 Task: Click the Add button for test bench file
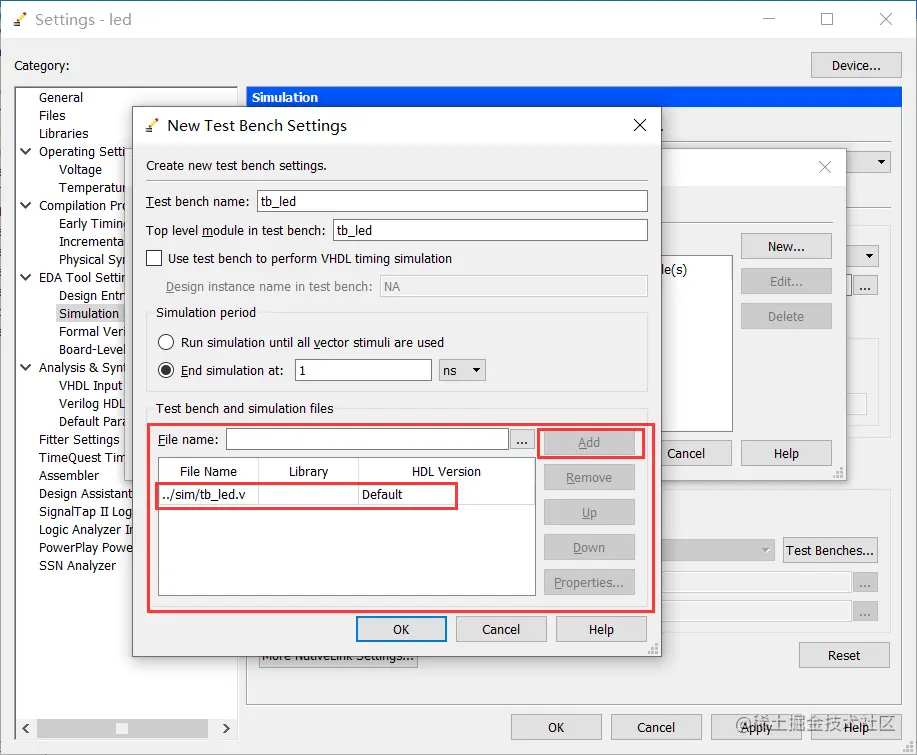tap(589, 443)
